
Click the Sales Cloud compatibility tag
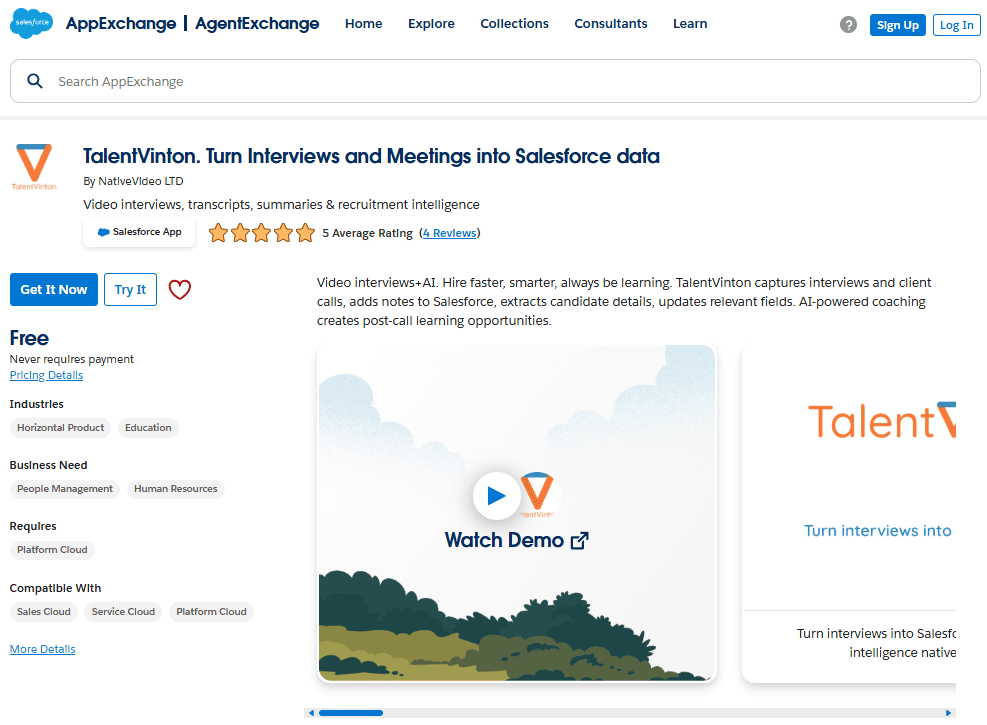[43, 612]
